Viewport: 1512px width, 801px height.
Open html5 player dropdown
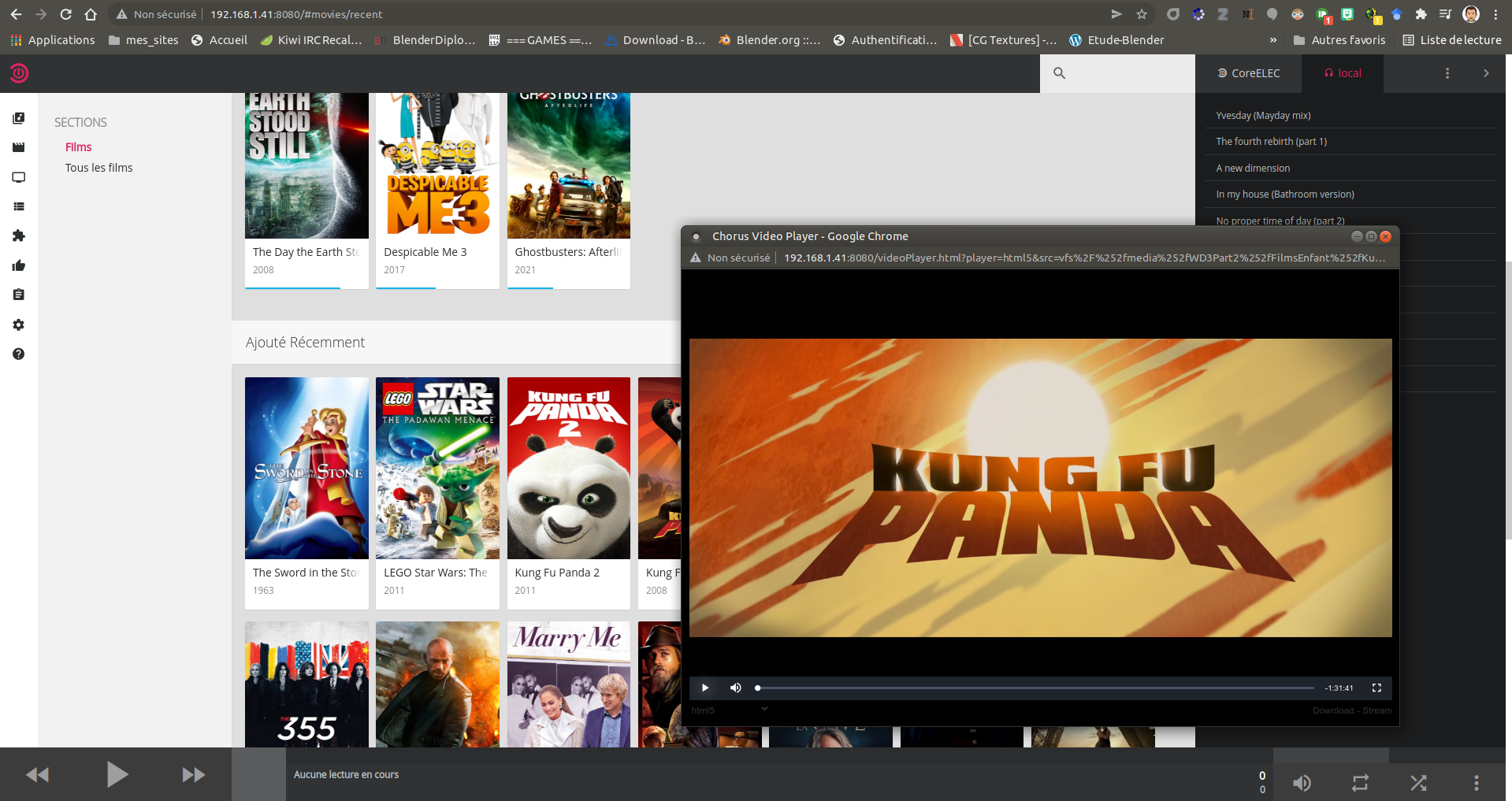730,710
